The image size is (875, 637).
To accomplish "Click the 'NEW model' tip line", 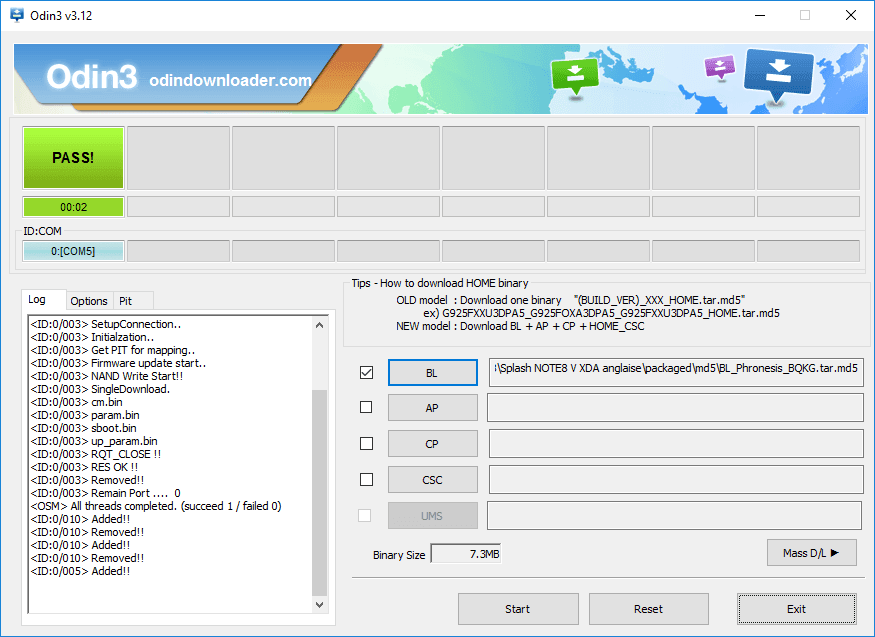I will click(520, 326).
